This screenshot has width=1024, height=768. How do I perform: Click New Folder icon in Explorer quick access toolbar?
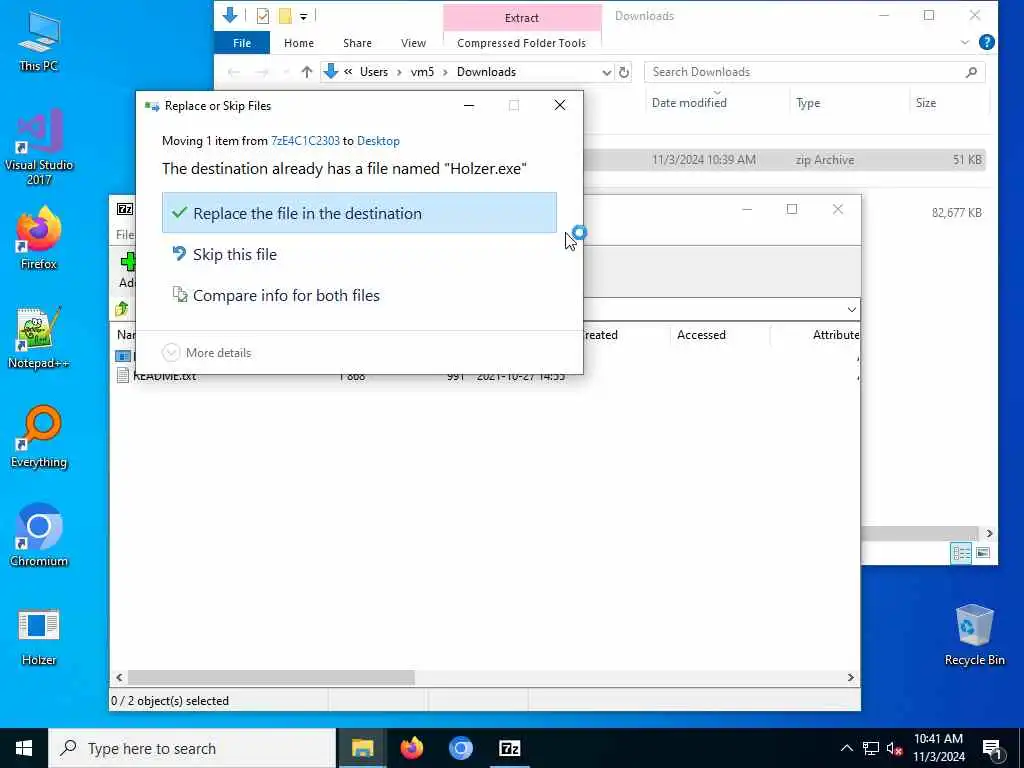tap(285, 16)
